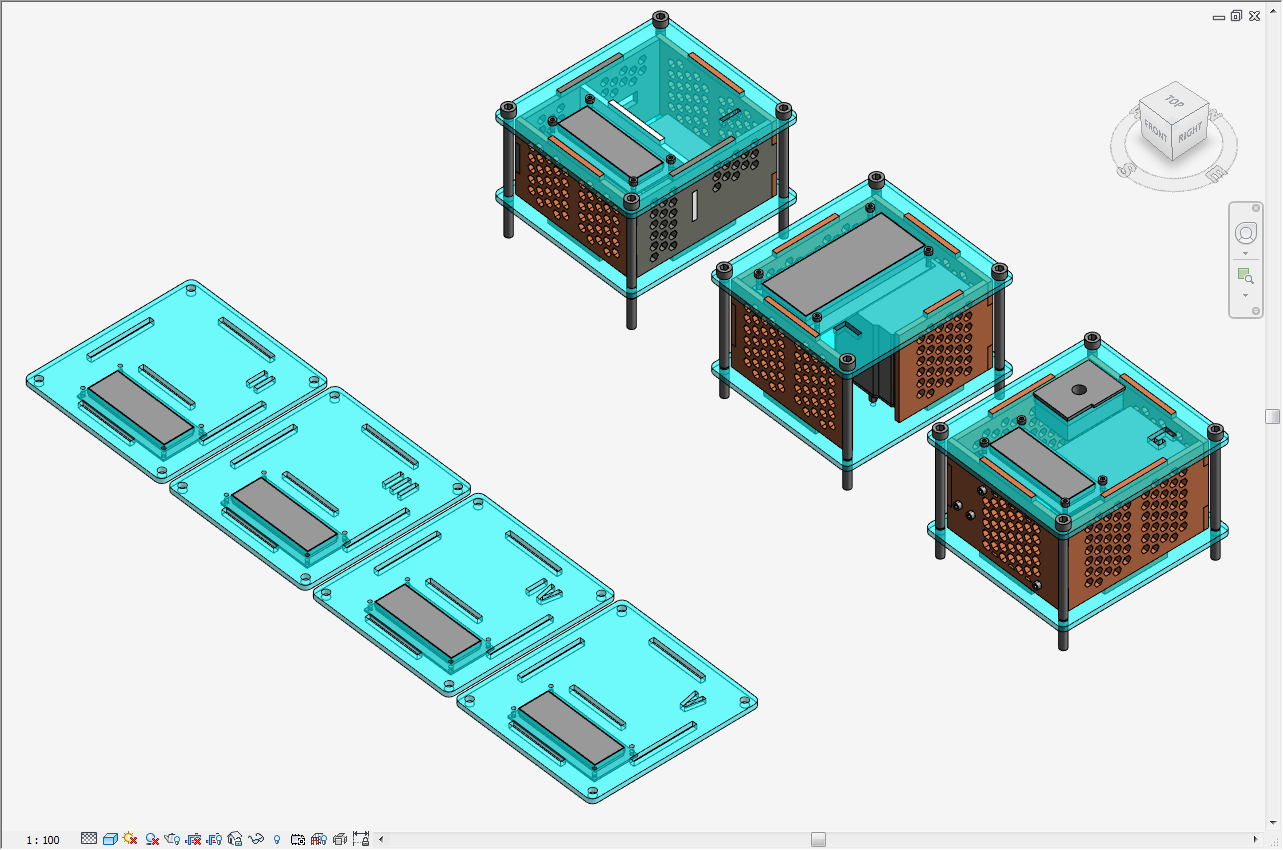Screen dimensions: 1283x850
Task: Open the dropdown arrow below the Orbit tool
Action: point(1245,253)
